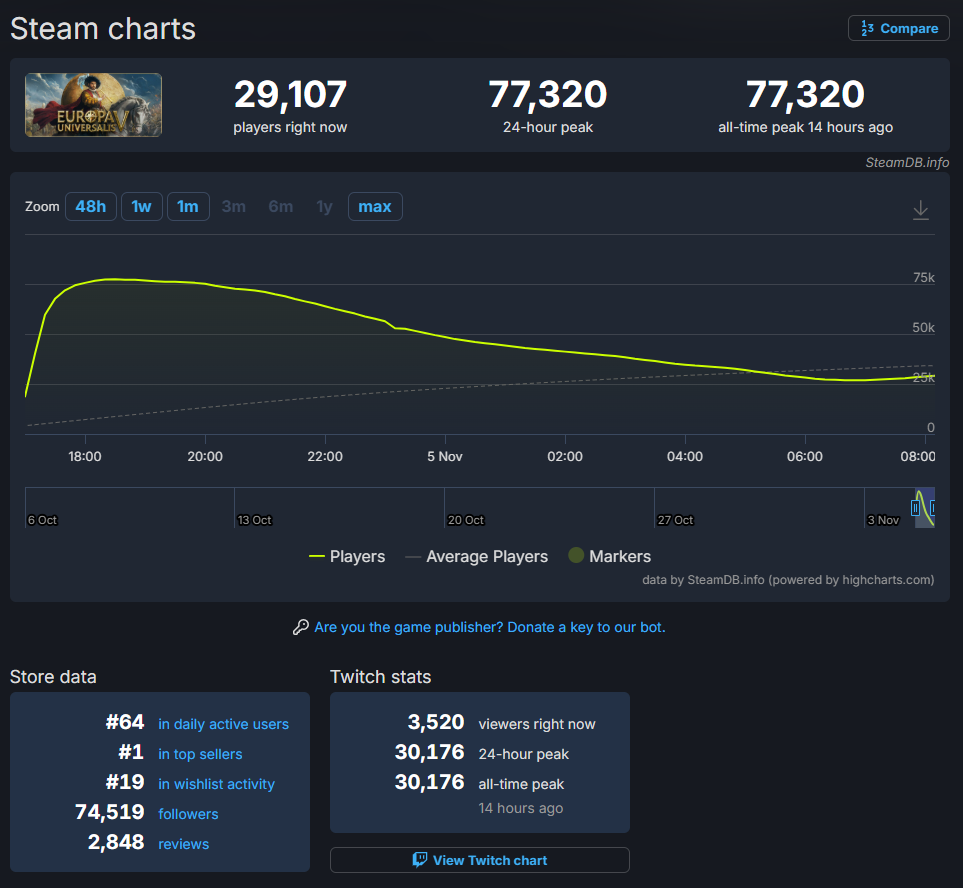Screen dimensions: 963x888
Task: Click the left navigator range handle
Action: pos(915,508)
